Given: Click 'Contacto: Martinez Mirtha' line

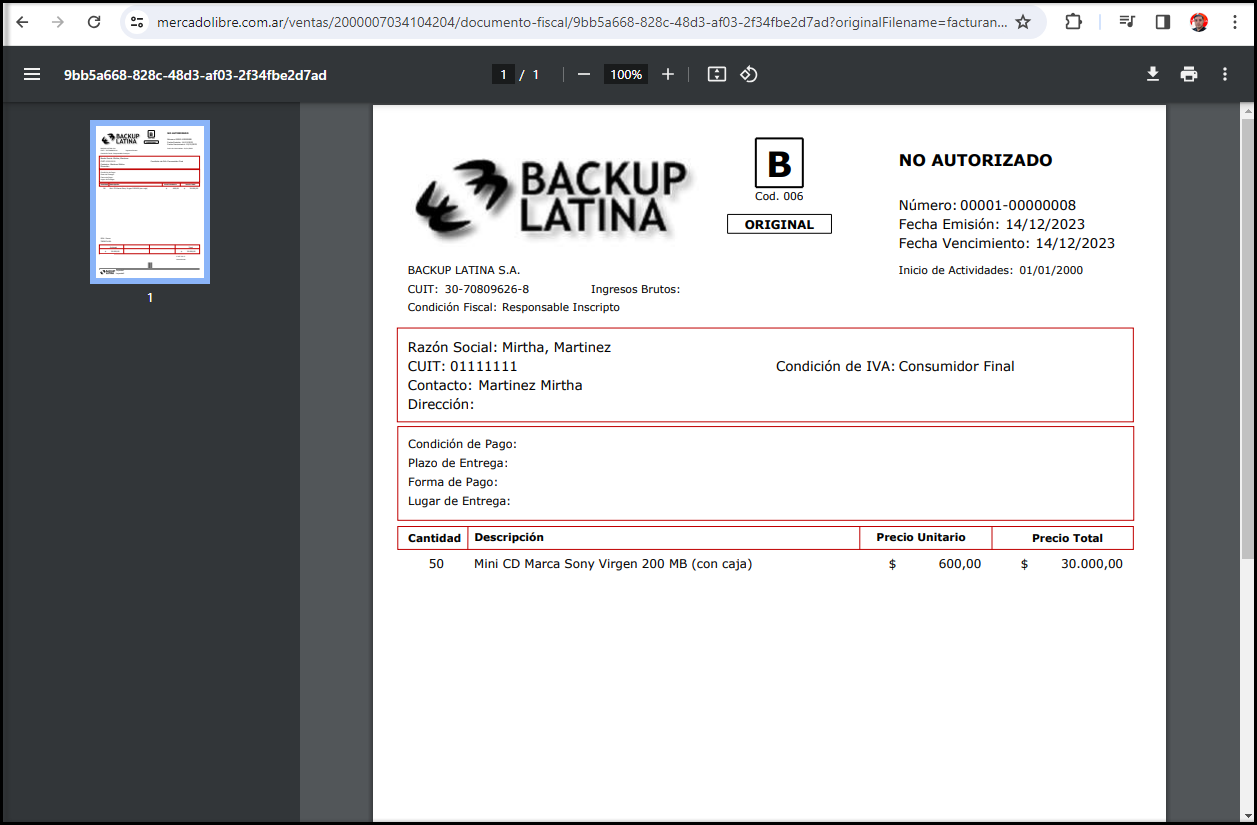Looking at the screenshot, I should (495, 385).
